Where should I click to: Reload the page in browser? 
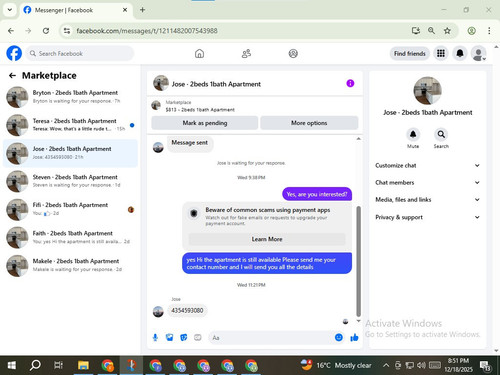point(46,31)
